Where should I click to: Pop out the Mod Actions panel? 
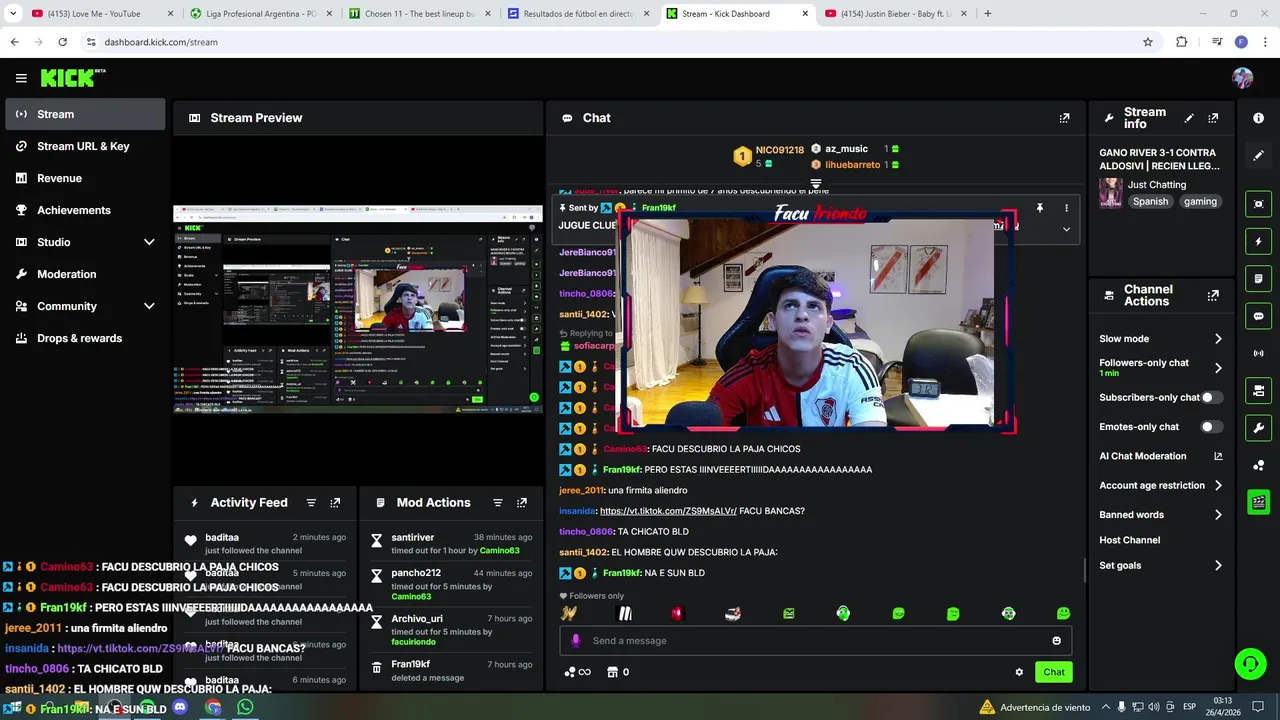521,503
